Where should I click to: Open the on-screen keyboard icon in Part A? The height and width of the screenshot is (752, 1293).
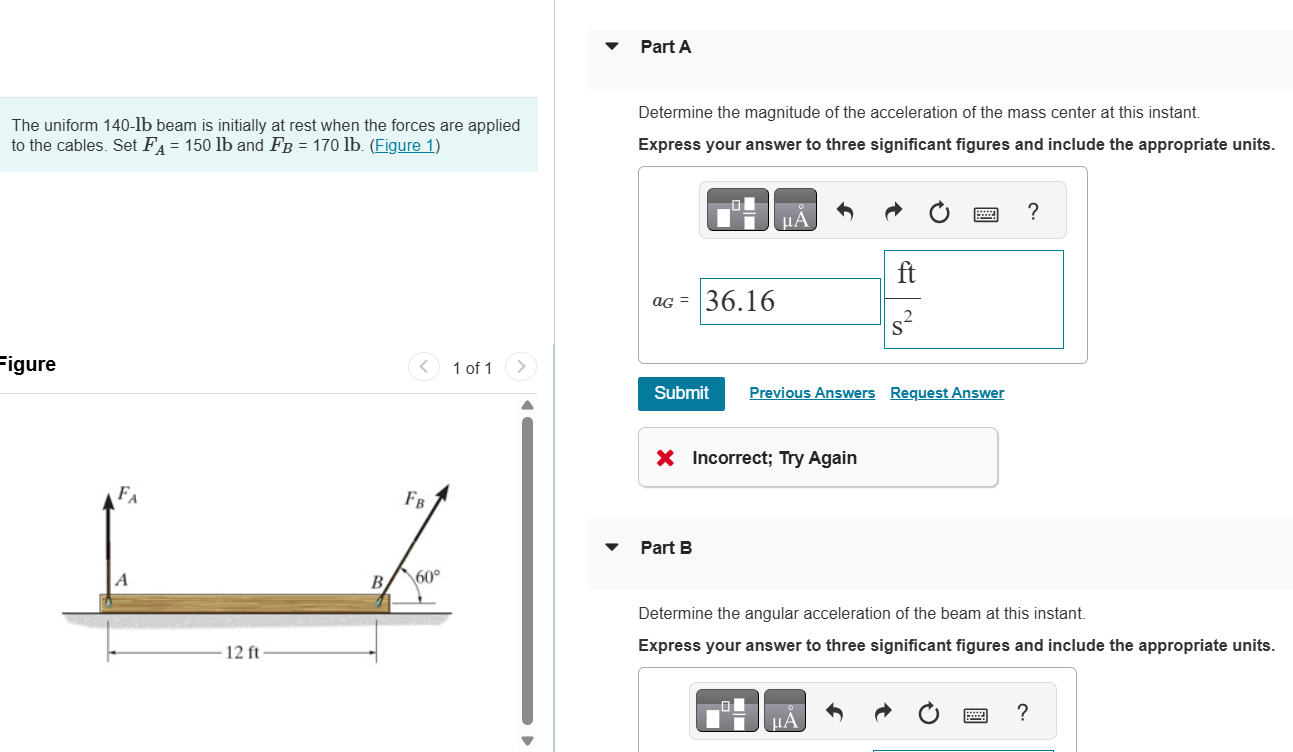click(985, 211)
